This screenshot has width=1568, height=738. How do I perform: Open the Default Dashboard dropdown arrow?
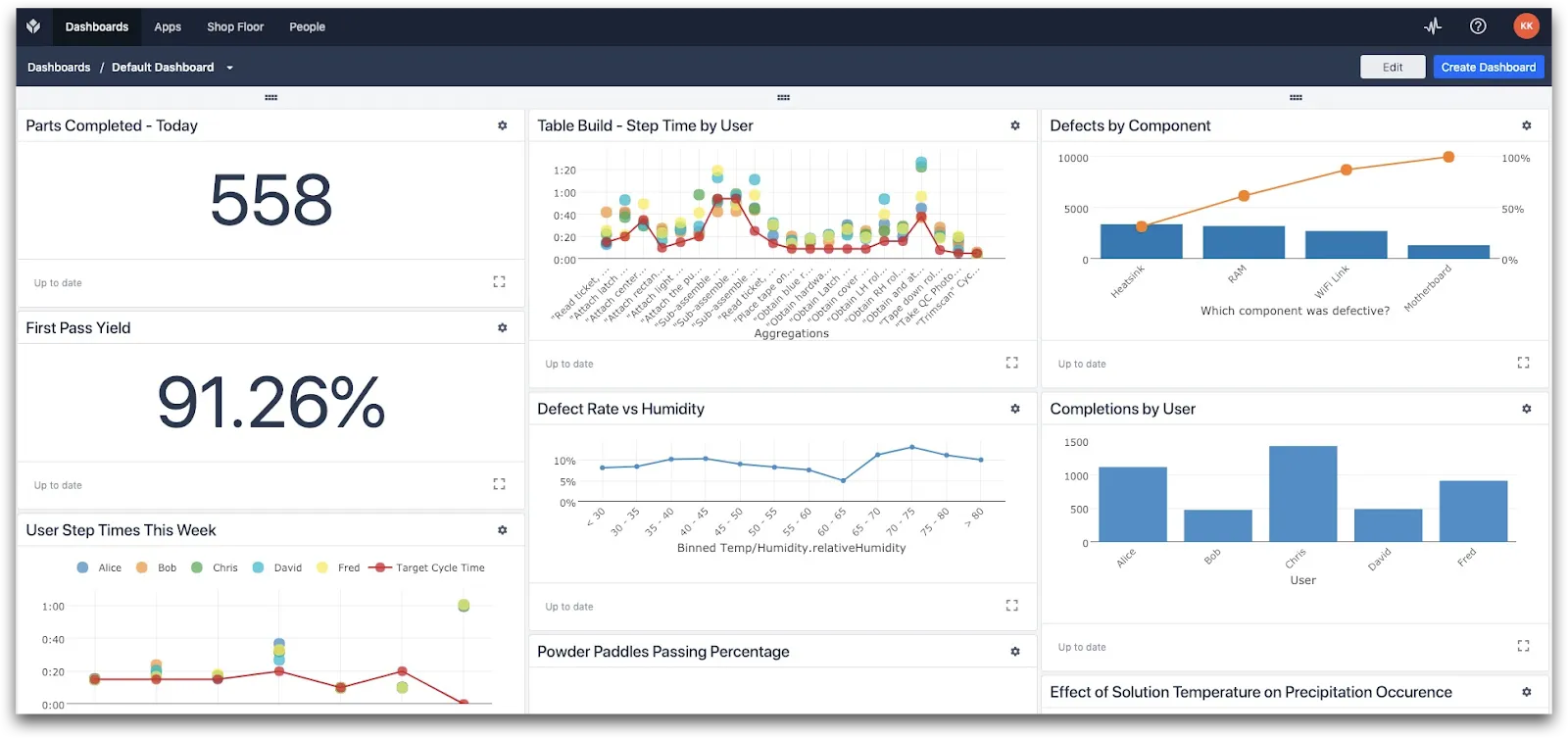(x=229, y=68)
